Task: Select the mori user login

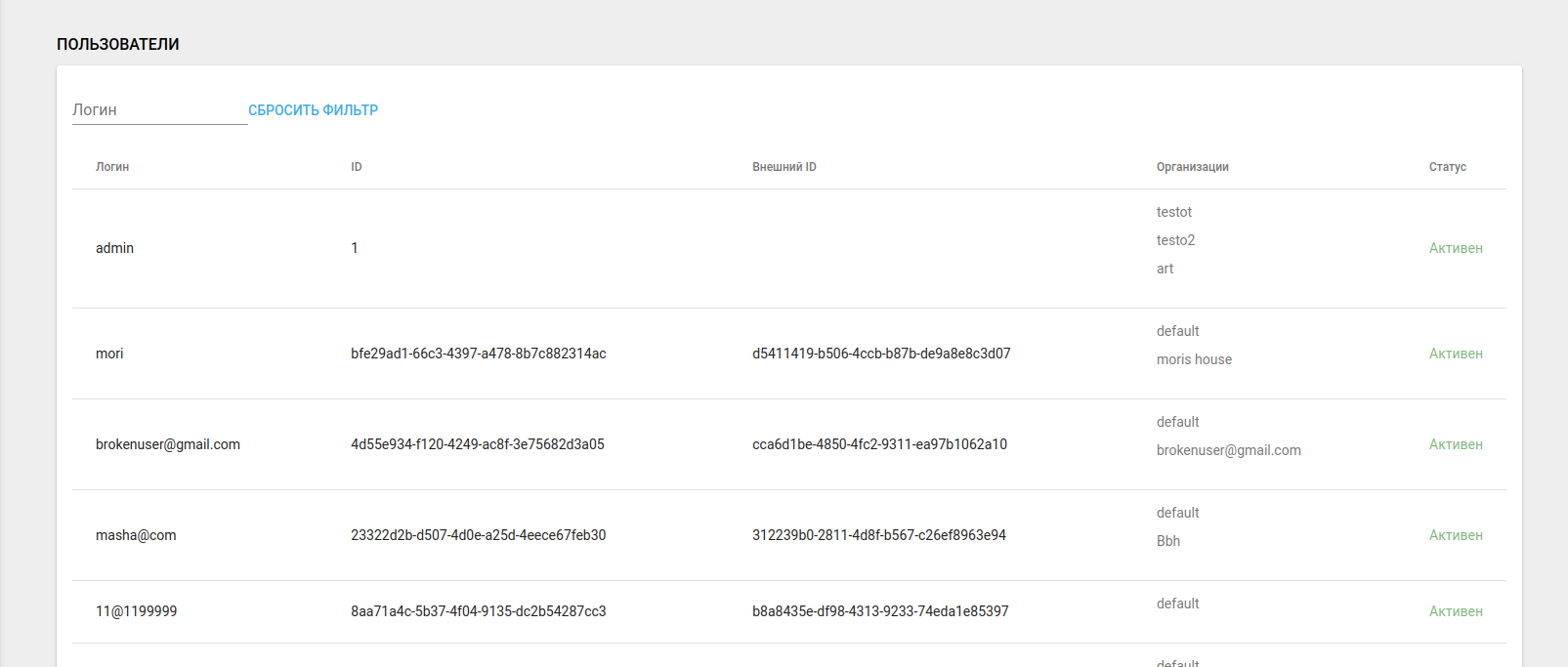Action: click(109, 354)
